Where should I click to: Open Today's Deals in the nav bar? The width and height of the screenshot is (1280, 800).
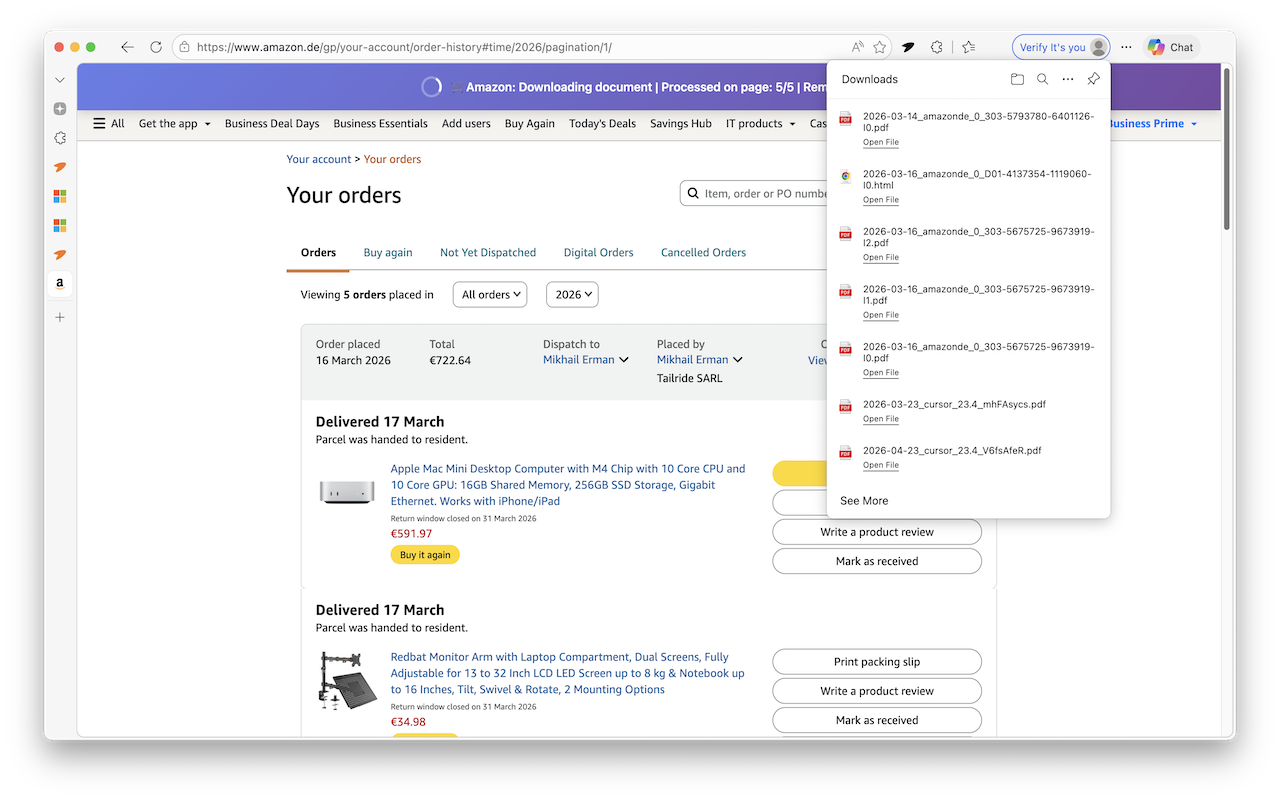pyautogui.click(x=602, y=124)
